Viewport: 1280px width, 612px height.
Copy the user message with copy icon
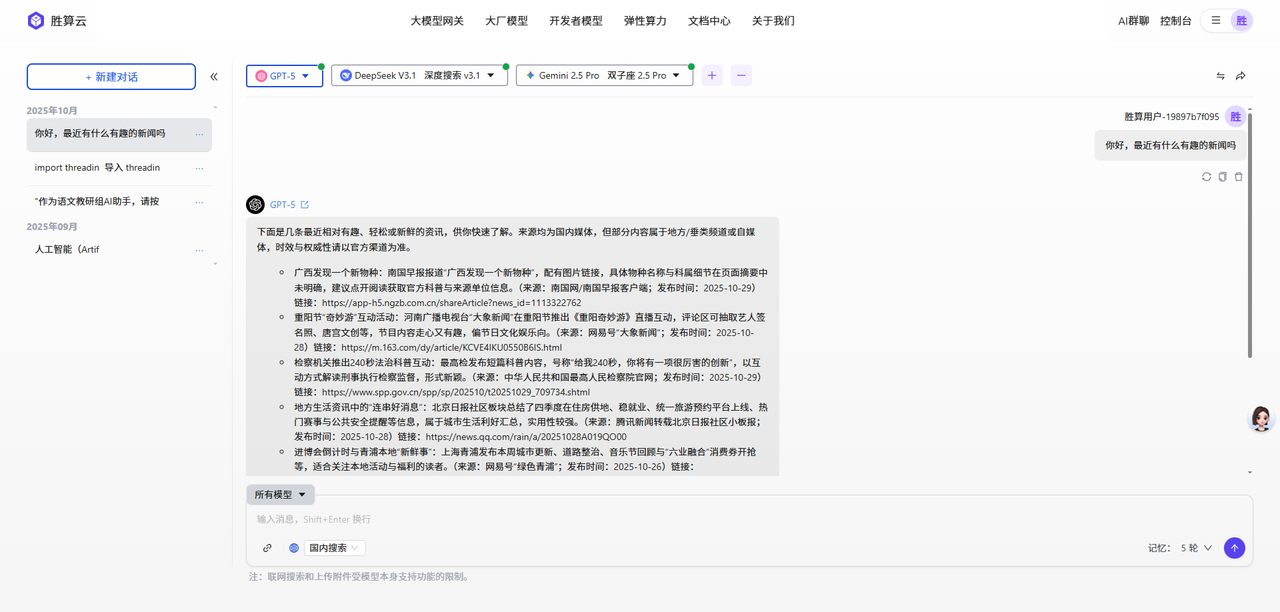click(x=1223, y=177)
